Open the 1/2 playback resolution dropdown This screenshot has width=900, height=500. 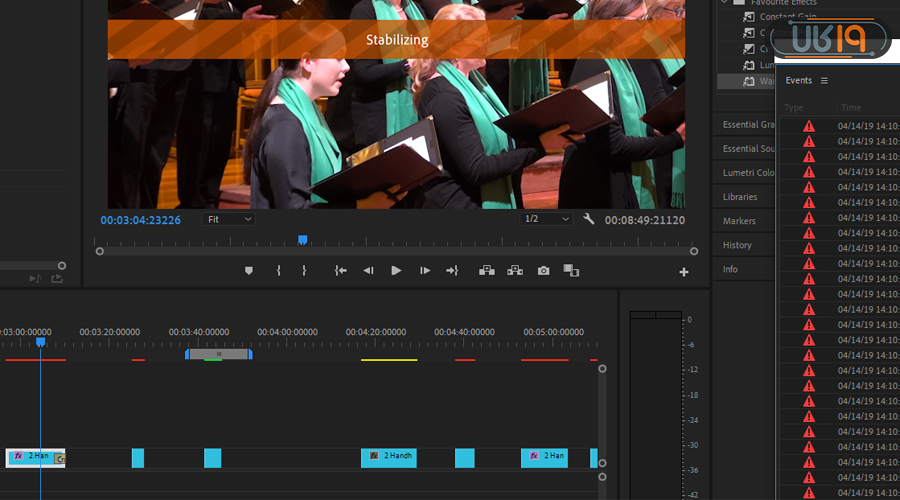[x=547, y=219]
